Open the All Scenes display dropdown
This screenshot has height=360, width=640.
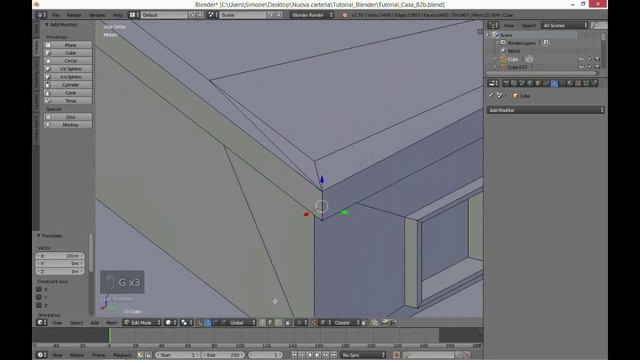tap(565, 25)
